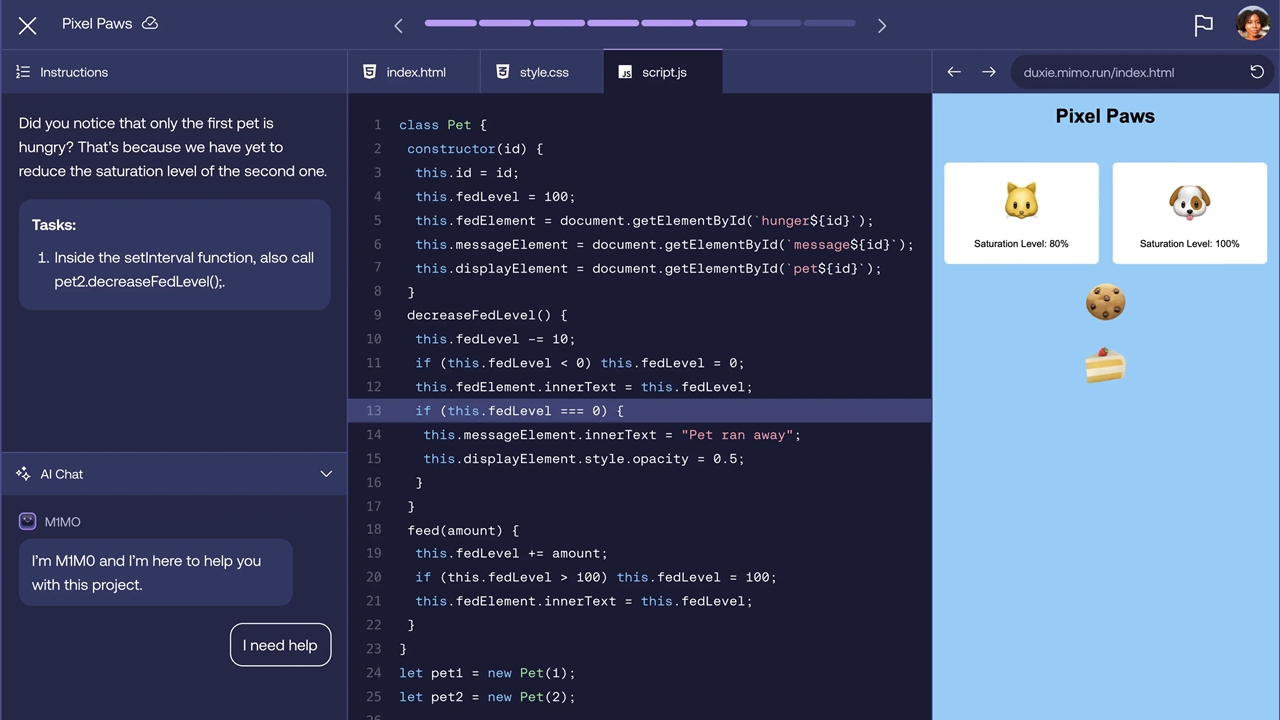The width and height of the screenshot is (1280, 720).
Task: Go to the previous lesson step arrow
Action: click(x=398, y=26)
